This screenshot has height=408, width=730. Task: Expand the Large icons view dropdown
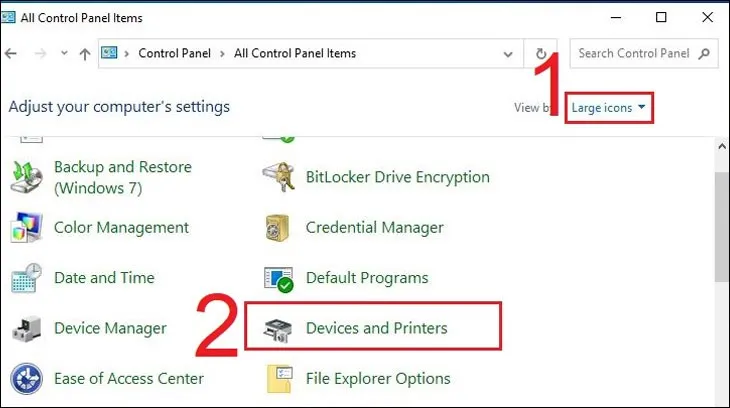(x=609, y=107)
